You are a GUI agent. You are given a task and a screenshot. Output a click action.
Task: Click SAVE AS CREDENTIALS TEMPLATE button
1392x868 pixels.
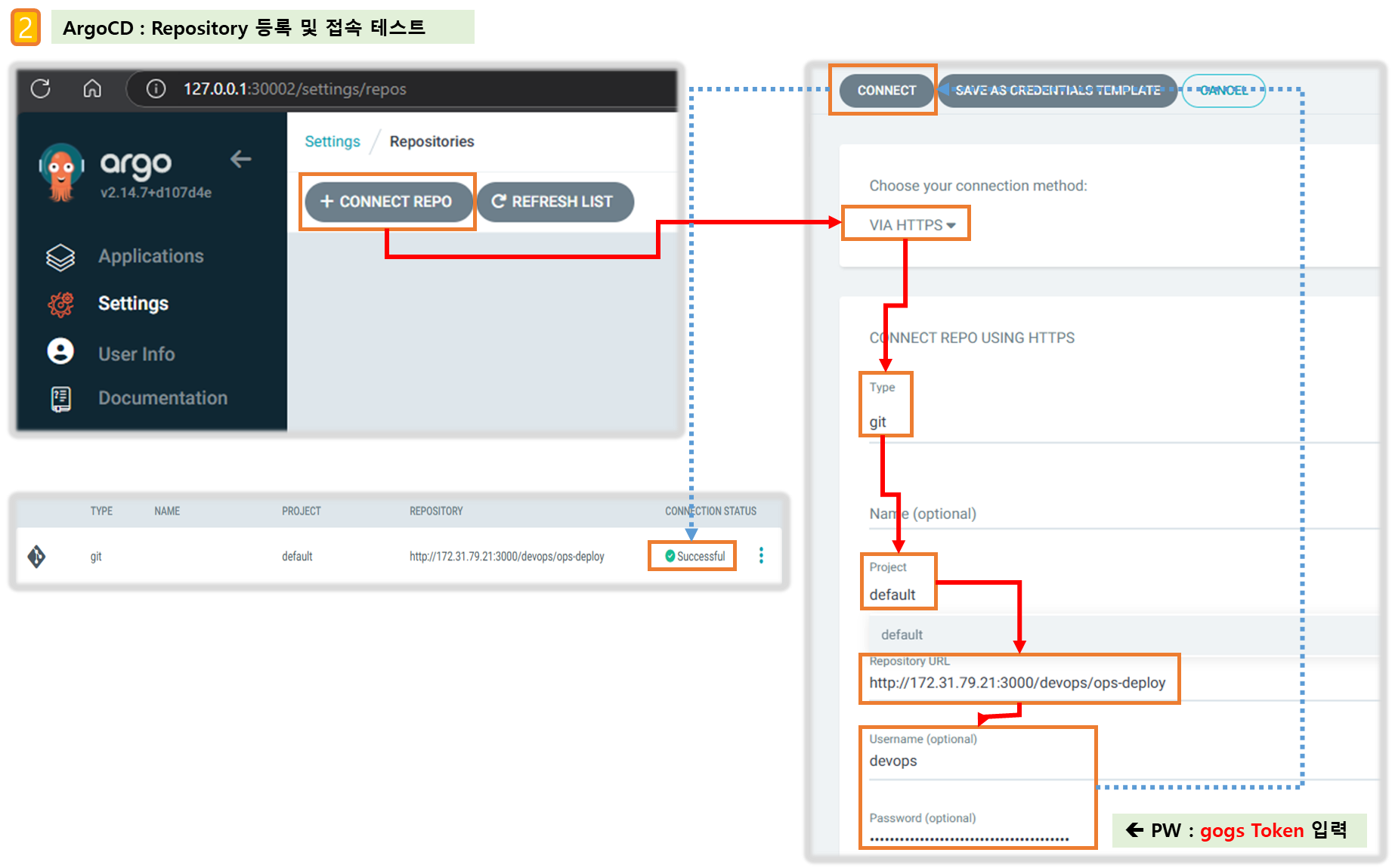1057,91
